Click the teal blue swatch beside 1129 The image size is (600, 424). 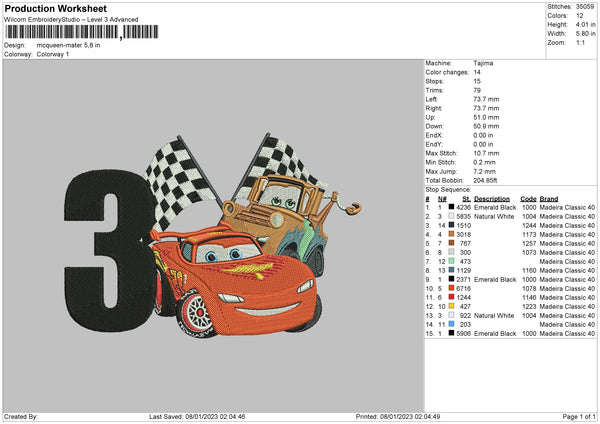click(452, 270)
